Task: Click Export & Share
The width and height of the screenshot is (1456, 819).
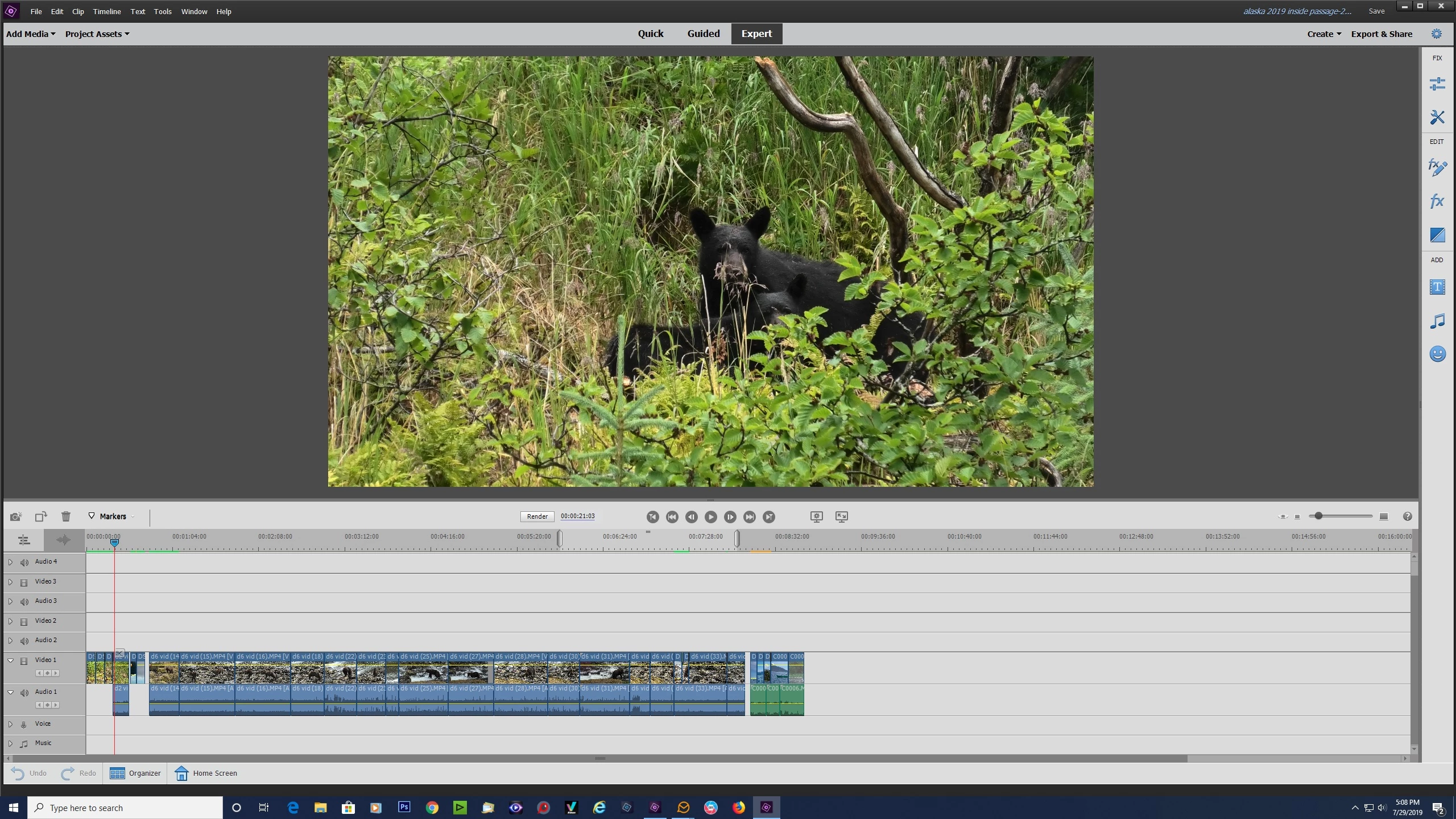Action: 1381,34
